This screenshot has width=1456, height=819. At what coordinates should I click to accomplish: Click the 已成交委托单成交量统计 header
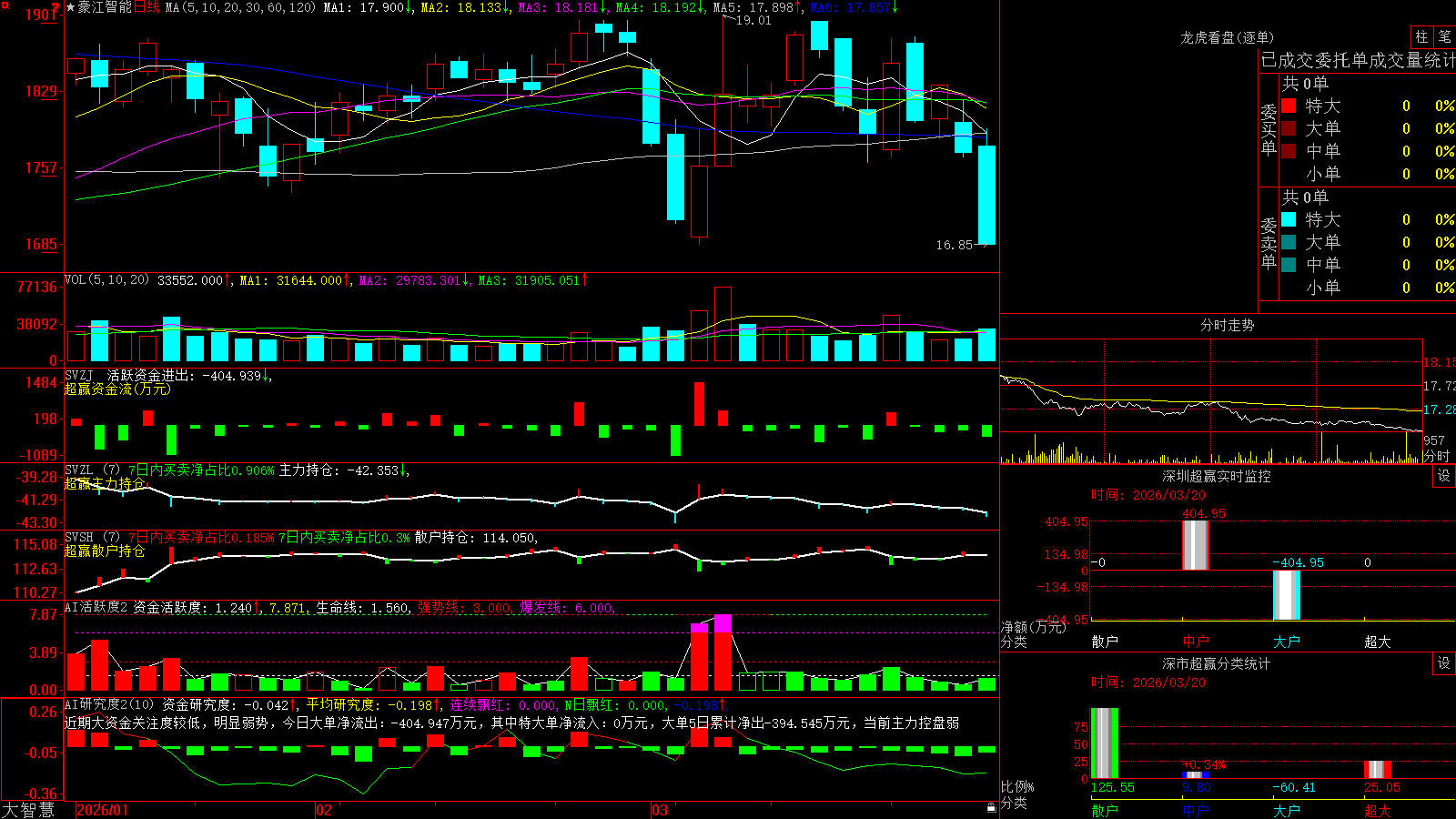pyautogui.click(x=1358, y=60)
